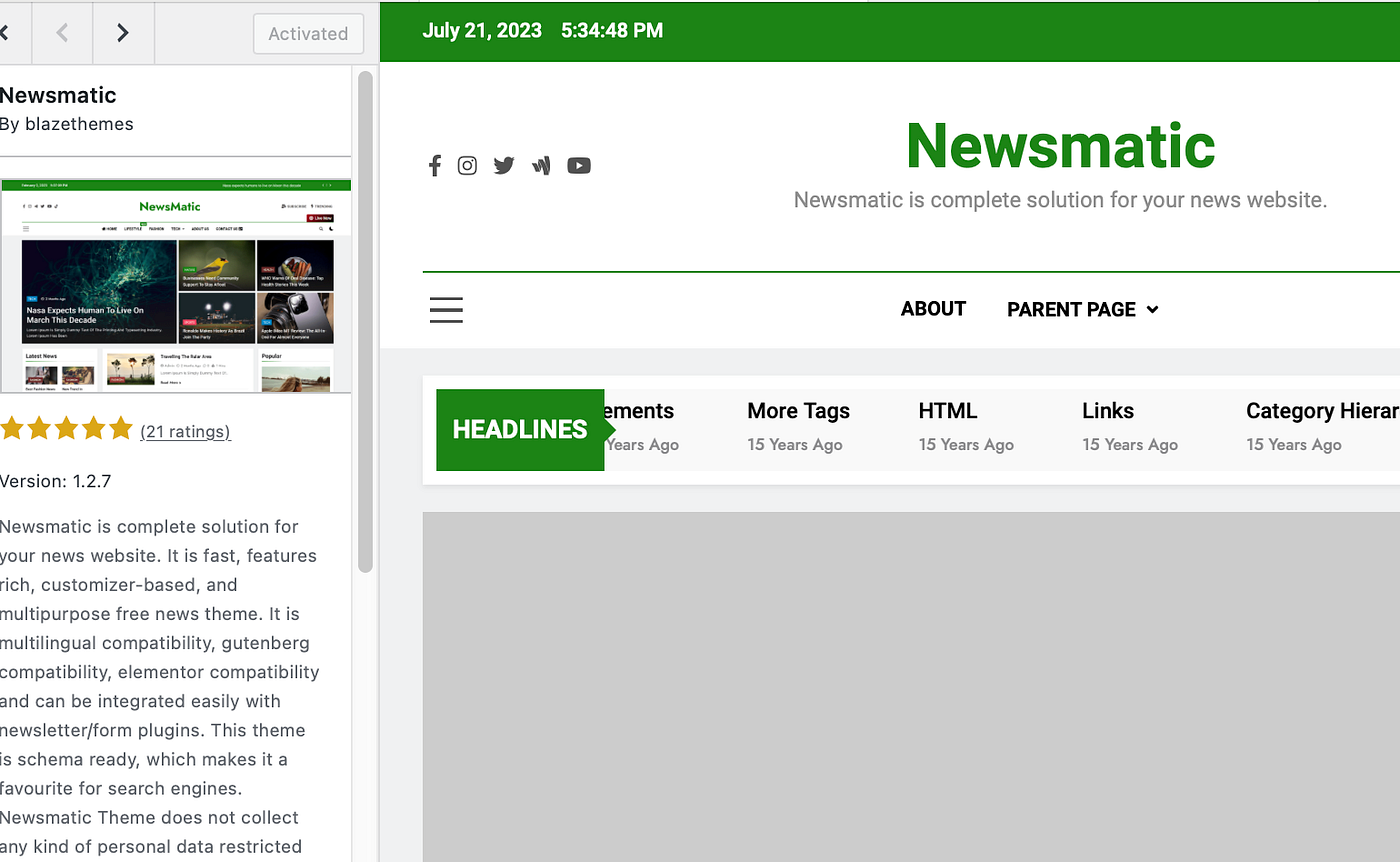The height and width of the screenshot is (862, 1400).
Task: Click the theme details sidebar scrollbar
Action: point(365,322)
